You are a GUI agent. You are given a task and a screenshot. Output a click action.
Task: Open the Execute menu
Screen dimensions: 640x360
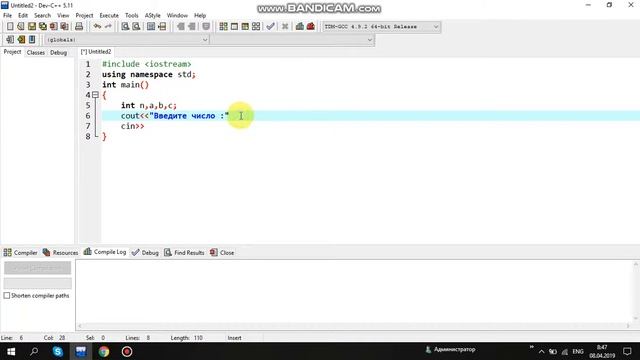(109, 16)
